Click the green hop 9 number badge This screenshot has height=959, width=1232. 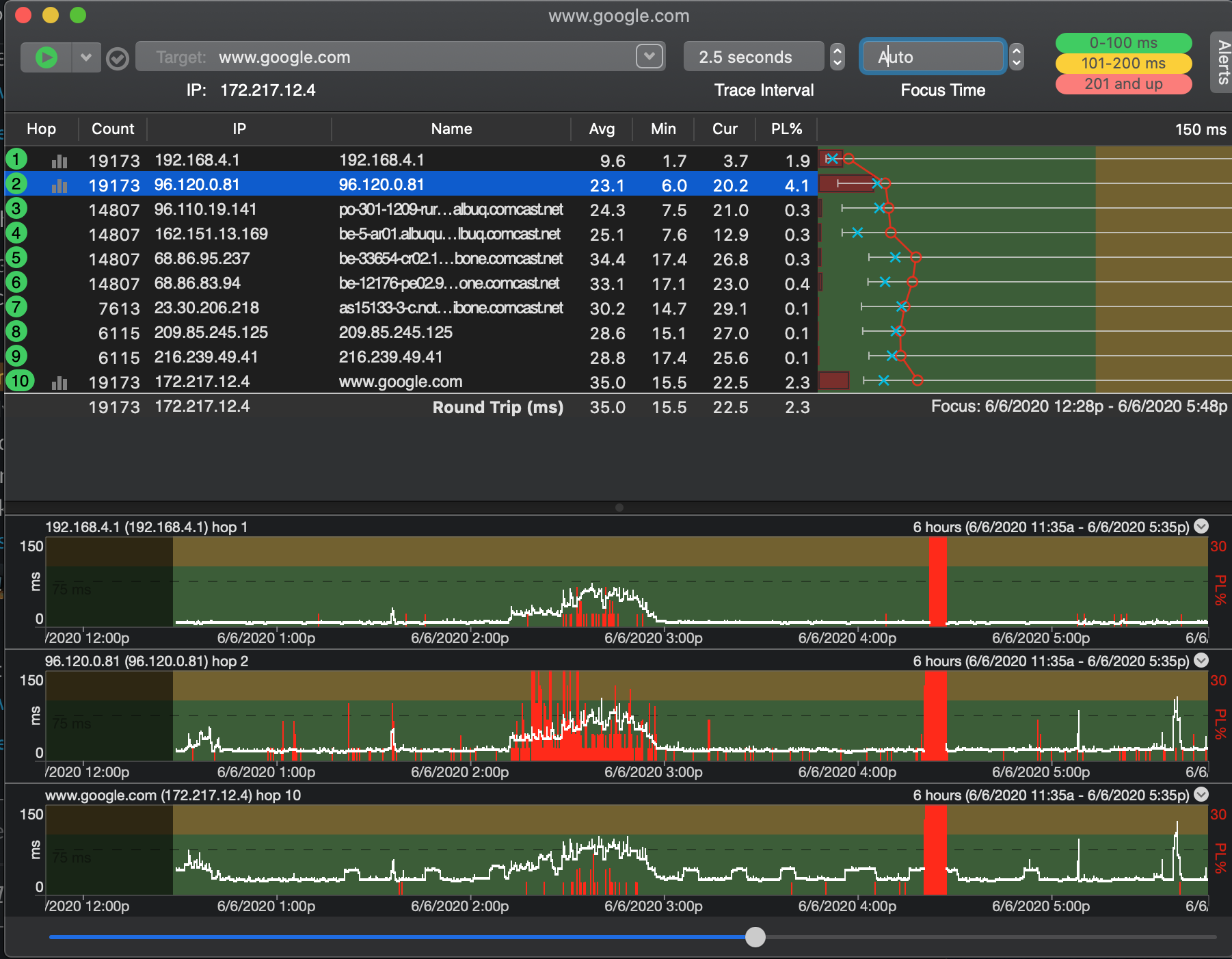(16, 356)
